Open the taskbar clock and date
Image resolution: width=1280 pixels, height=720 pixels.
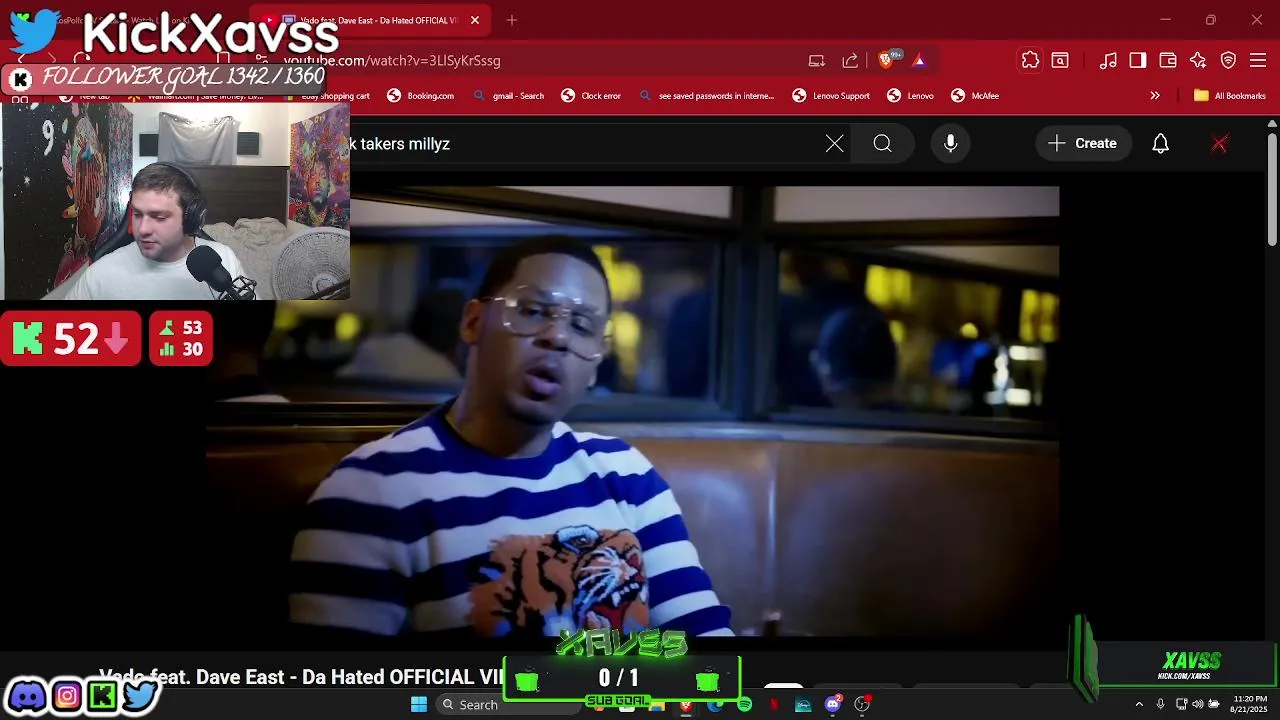pyautogui.click(x=1250, y=704)
